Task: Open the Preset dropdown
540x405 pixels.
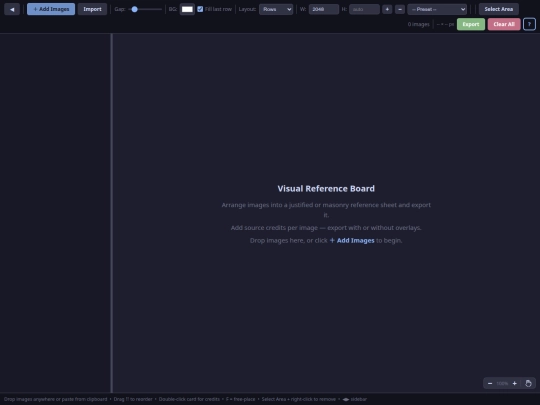Action: click(437, 9)
